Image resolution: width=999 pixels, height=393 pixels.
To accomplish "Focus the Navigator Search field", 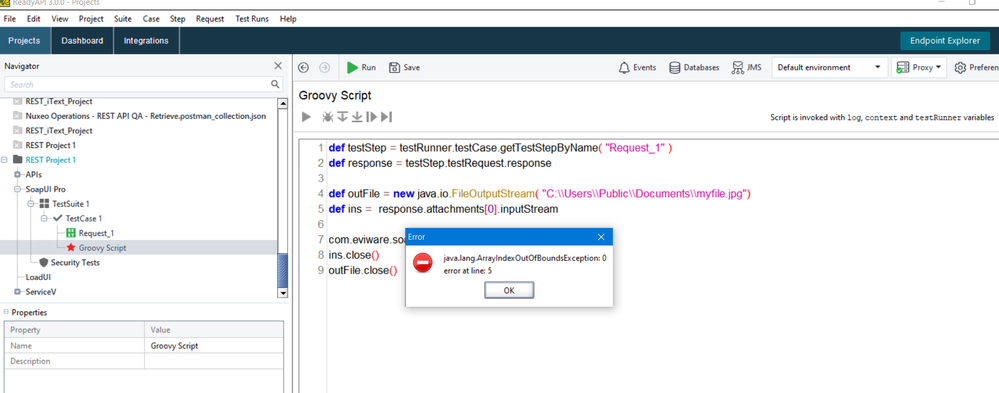I will (x=143, y=84).
